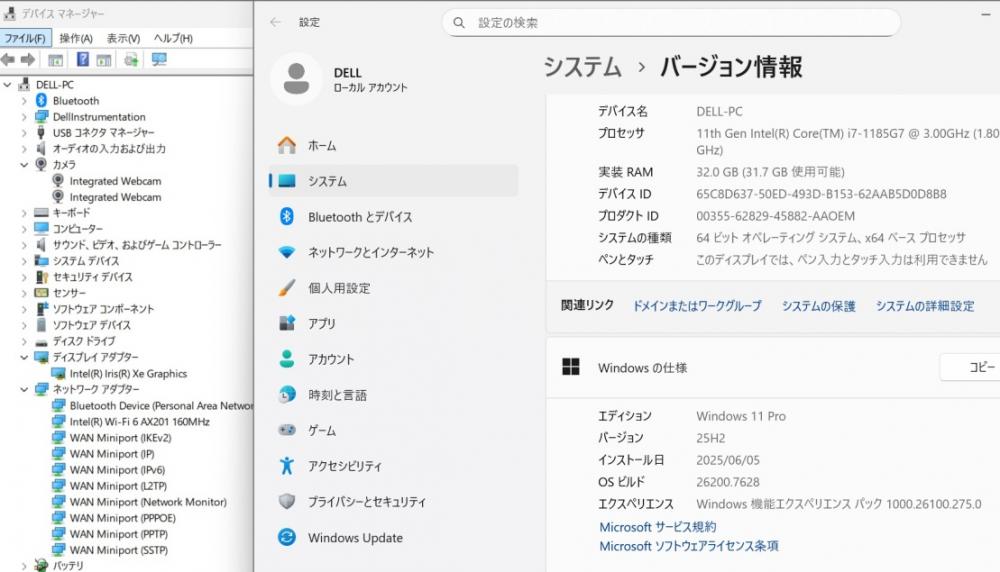This screenshot has height=572, width=1000.
Task: Click the Help icon in Device Manager toolbar
Action: pos(83,60)
